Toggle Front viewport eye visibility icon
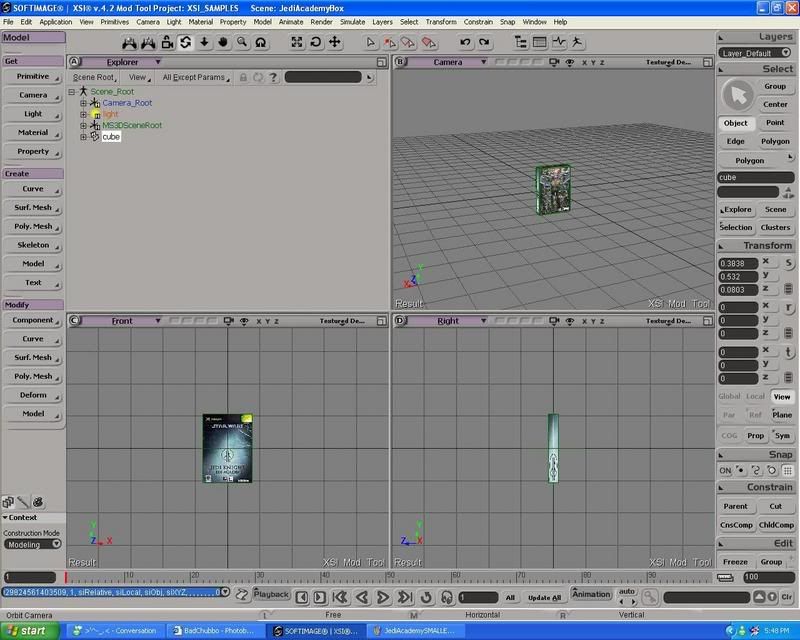Image resolution: width=800 pixels, height=640 pixels. tap(244, 321)
